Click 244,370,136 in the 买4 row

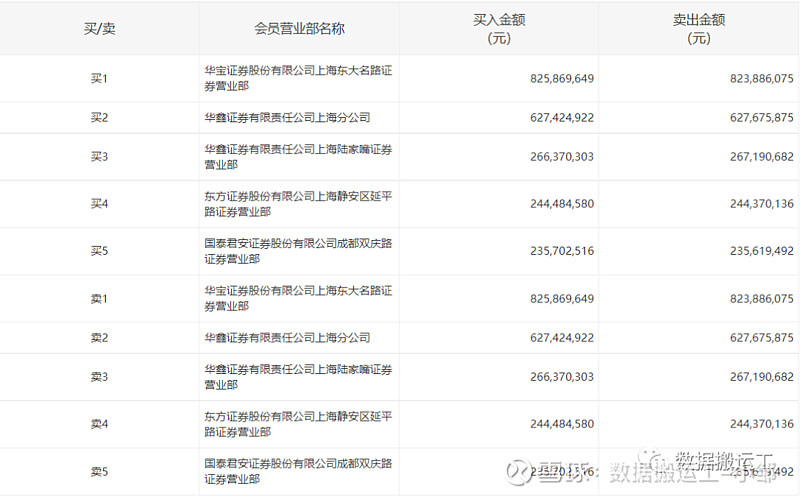(x=762, y=204)
